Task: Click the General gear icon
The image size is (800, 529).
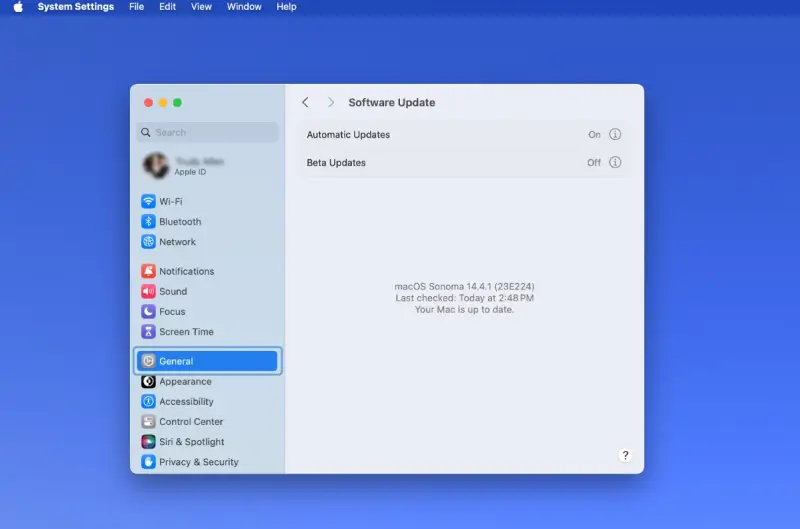Action: coord(148,361)
